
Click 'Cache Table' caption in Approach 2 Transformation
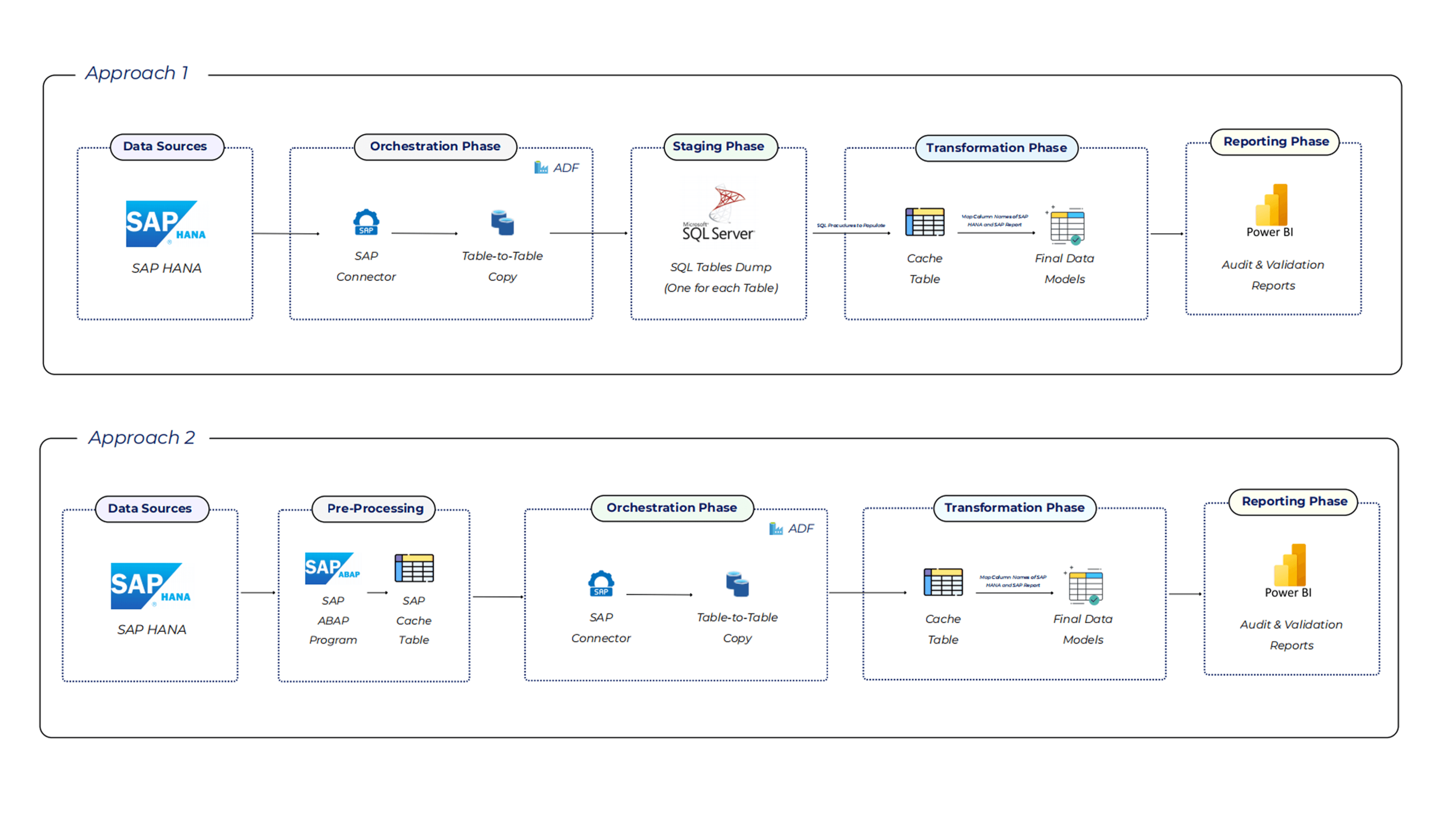tap(943, 629)
